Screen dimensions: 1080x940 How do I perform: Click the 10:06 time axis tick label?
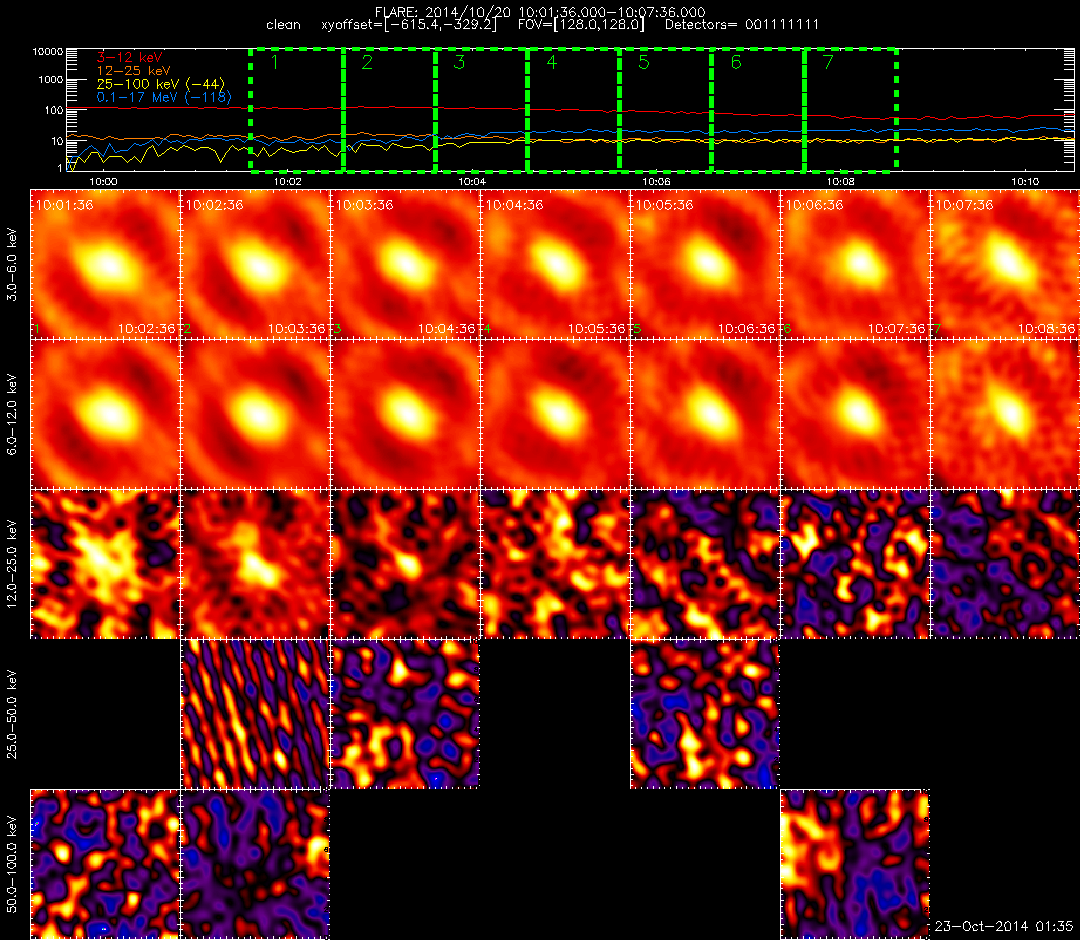pos(656,182)
